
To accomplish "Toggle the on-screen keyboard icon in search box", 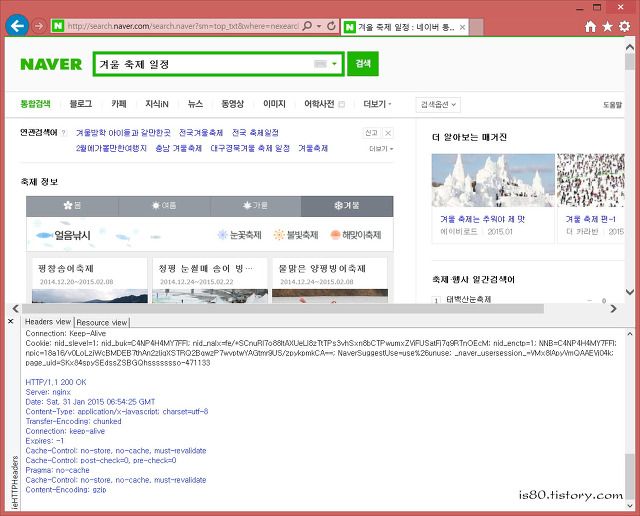I will 320,64.
